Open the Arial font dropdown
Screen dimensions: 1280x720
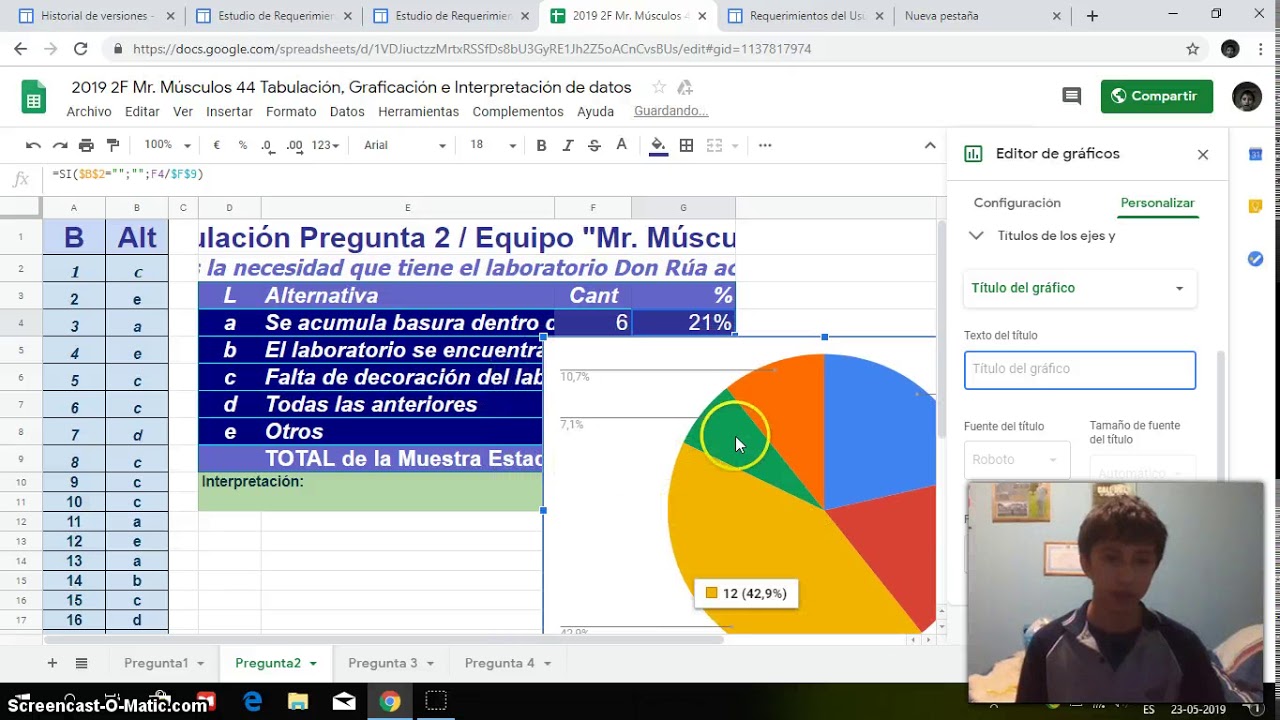click(x=404, y=145)
